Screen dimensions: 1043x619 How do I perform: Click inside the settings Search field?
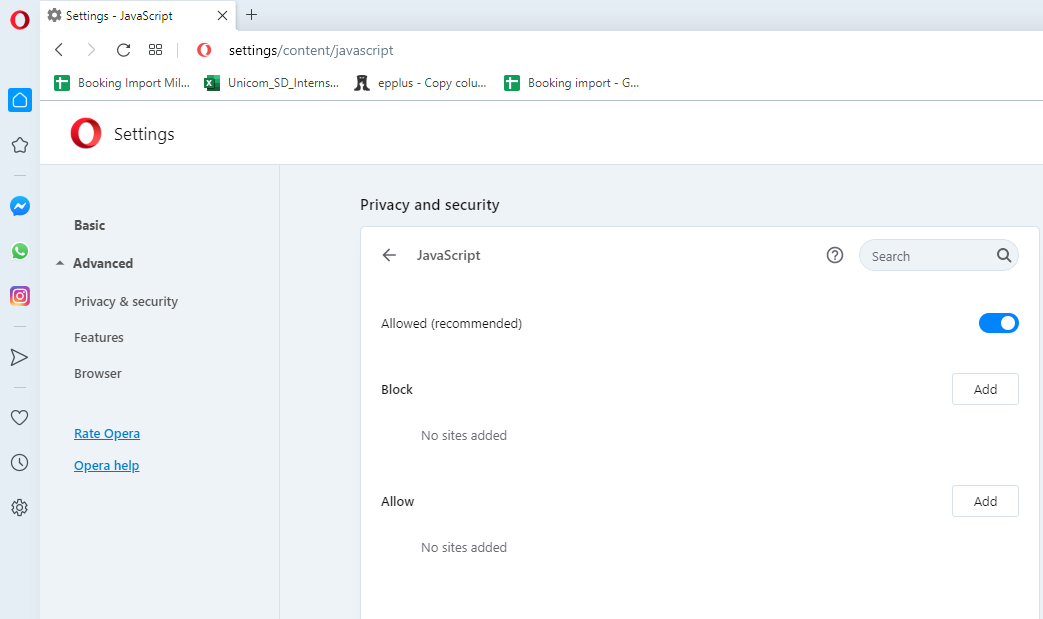click(930, 255)
